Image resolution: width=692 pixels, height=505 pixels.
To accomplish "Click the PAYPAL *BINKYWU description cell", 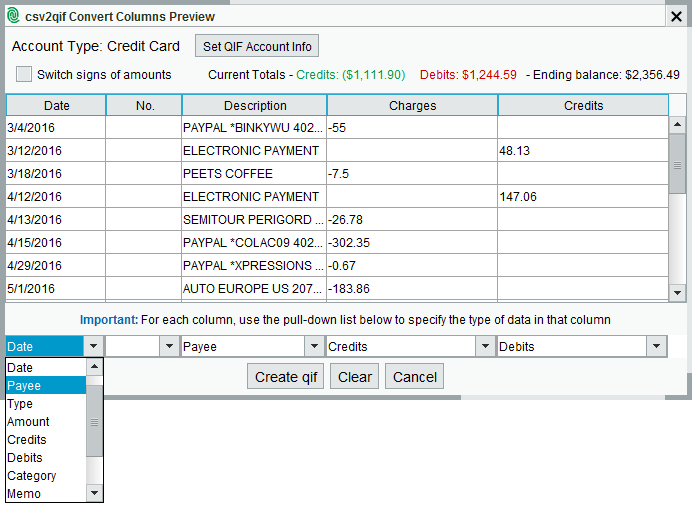I will point(254,128).
